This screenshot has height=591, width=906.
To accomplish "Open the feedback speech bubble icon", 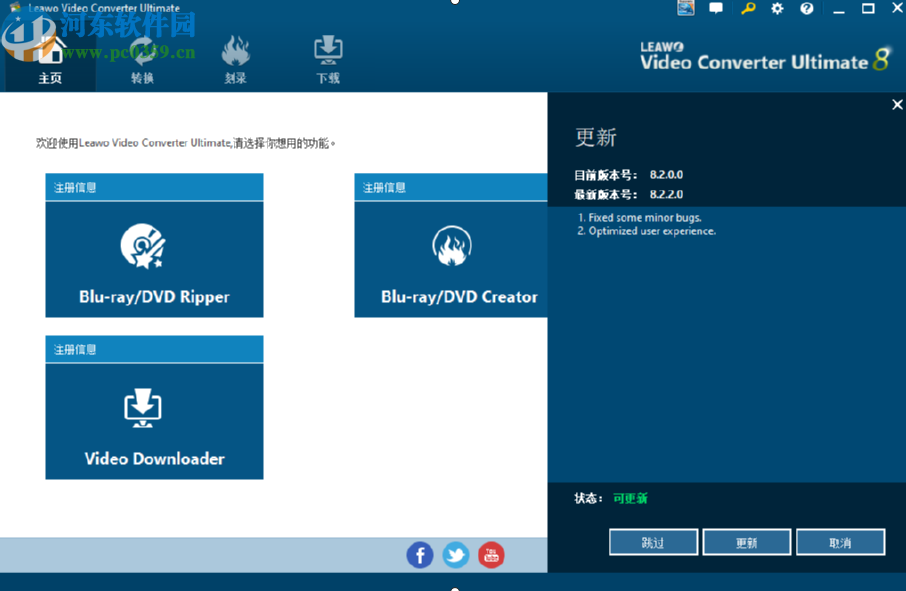I will pyautogui.click(x=716, y=8).
